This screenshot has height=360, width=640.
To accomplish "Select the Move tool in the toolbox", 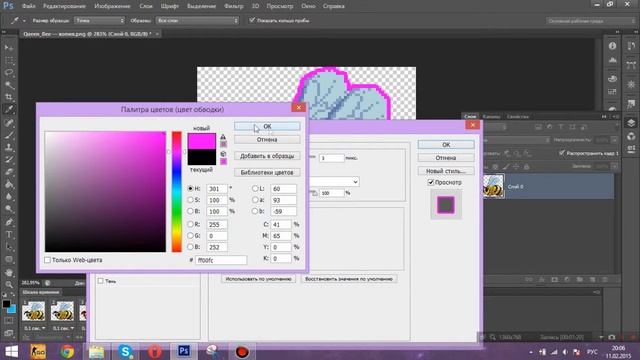I will point(9,48).
